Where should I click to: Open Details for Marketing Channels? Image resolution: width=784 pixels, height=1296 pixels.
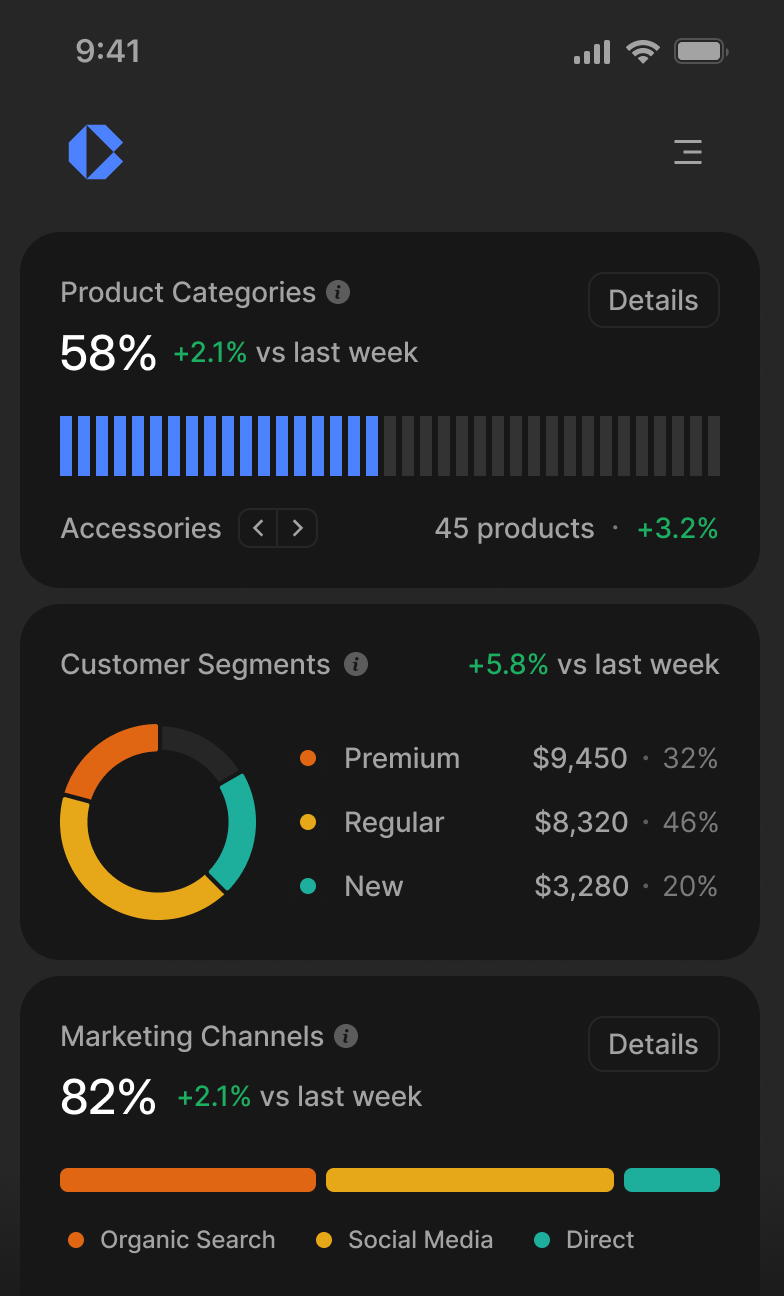653,1044
